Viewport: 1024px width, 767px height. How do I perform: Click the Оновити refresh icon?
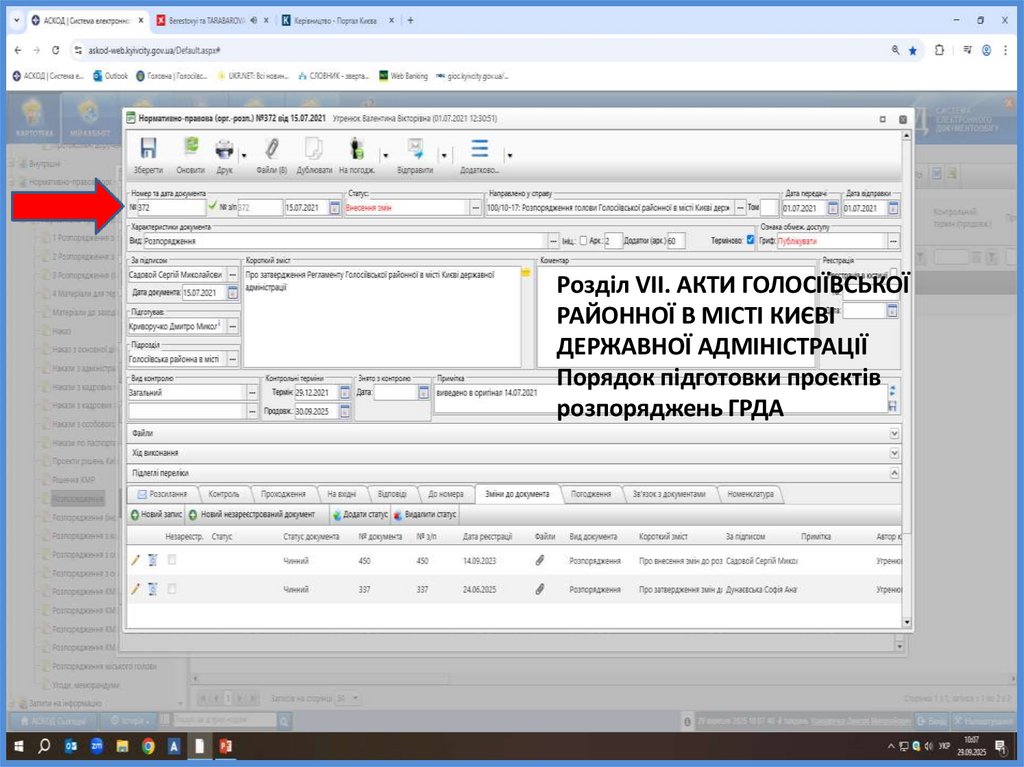(190, 151)
